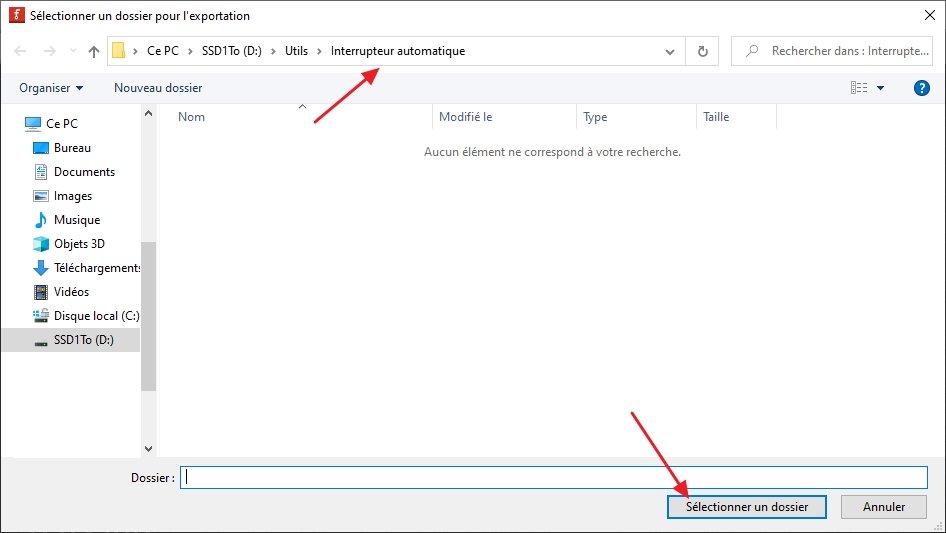
Task: Click the Vidéos folder icon
Action: 41,292
